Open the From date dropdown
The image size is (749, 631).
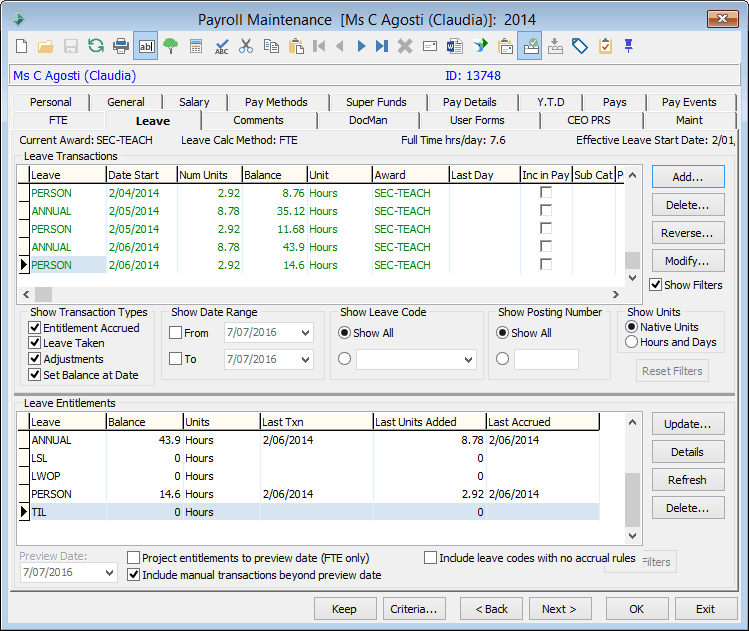click(x=306, y=333)
